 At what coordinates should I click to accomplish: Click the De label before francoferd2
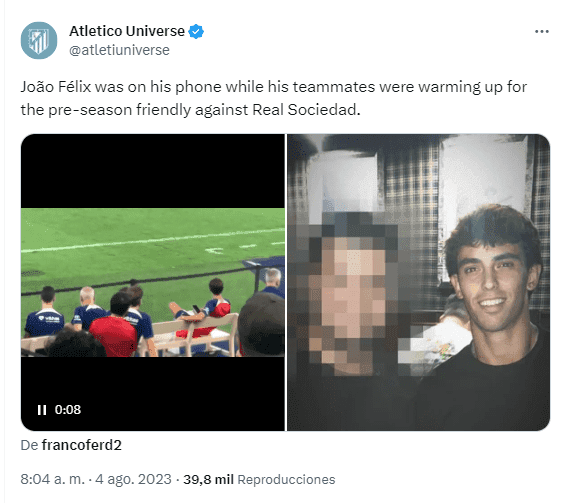(29, 445)
